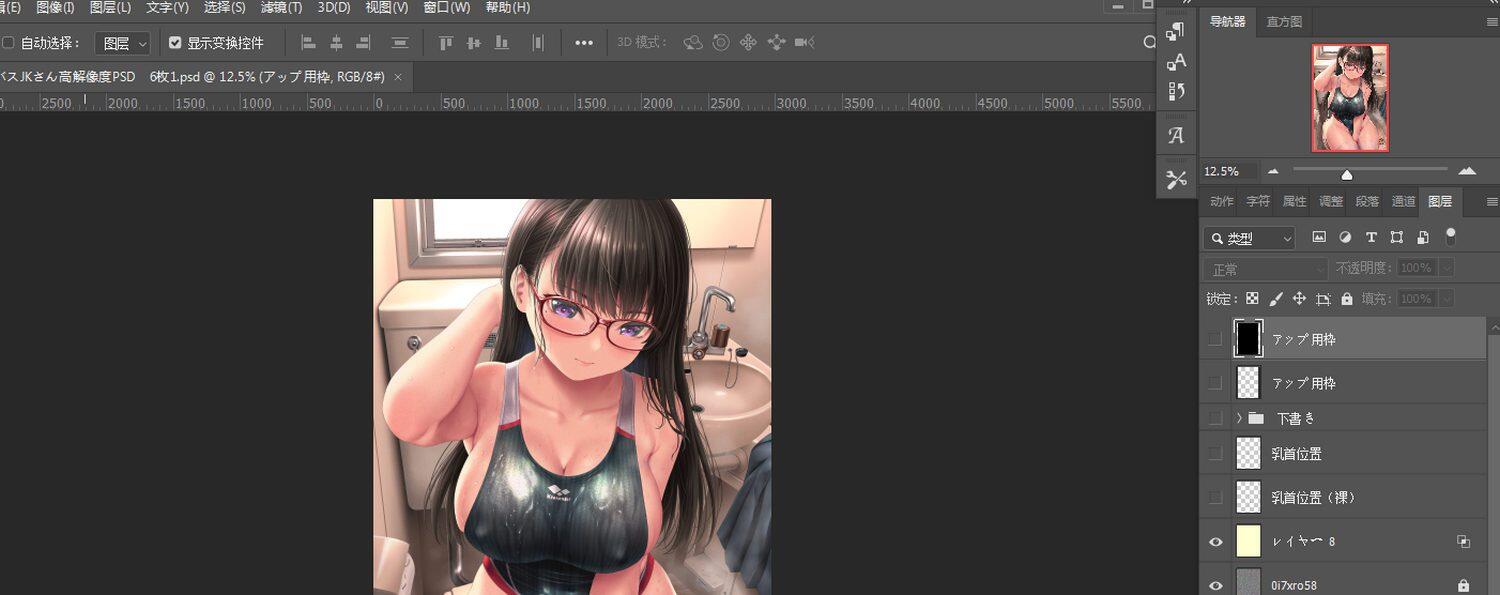Viewport: 1500px width, 595px height.
Task: Open the tool presets wrench icon
Action: 1176,179
